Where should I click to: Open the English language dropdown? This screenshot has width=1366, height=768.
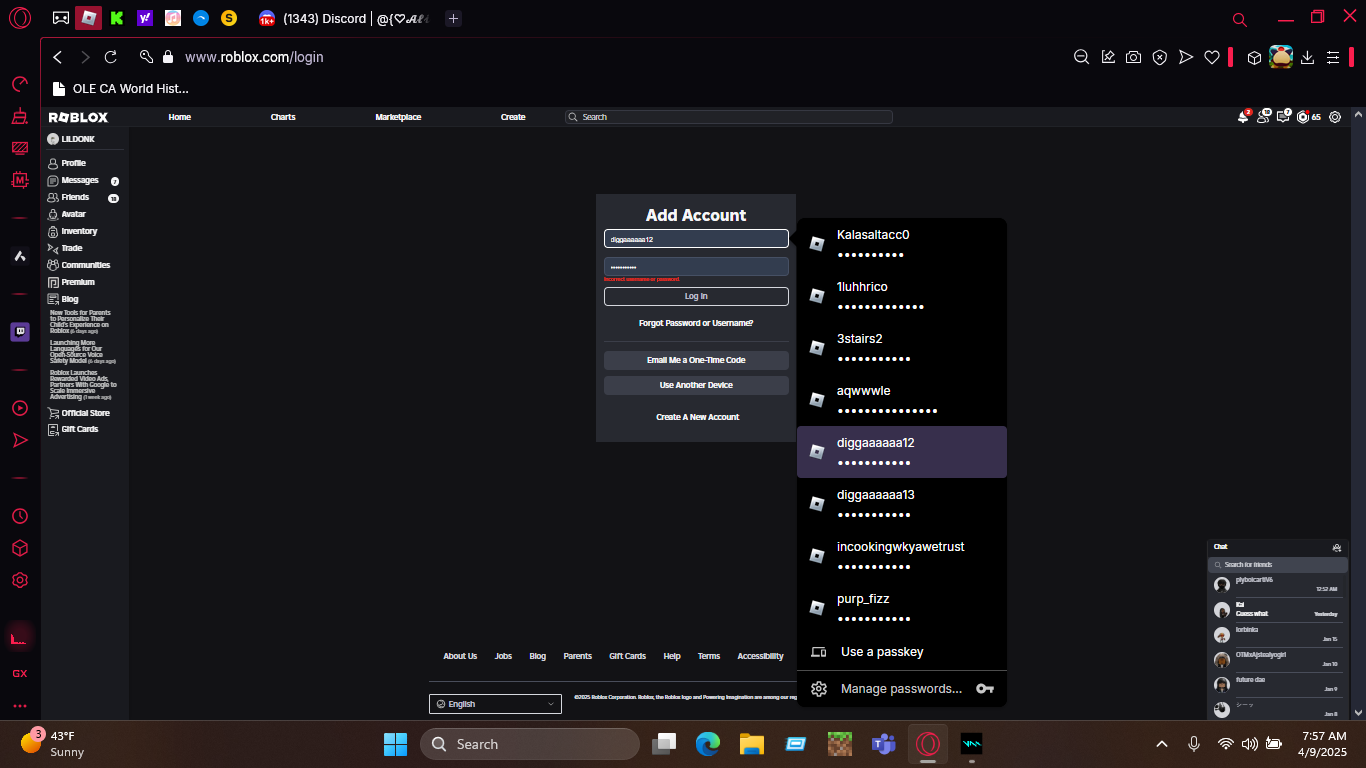[495, 704]
